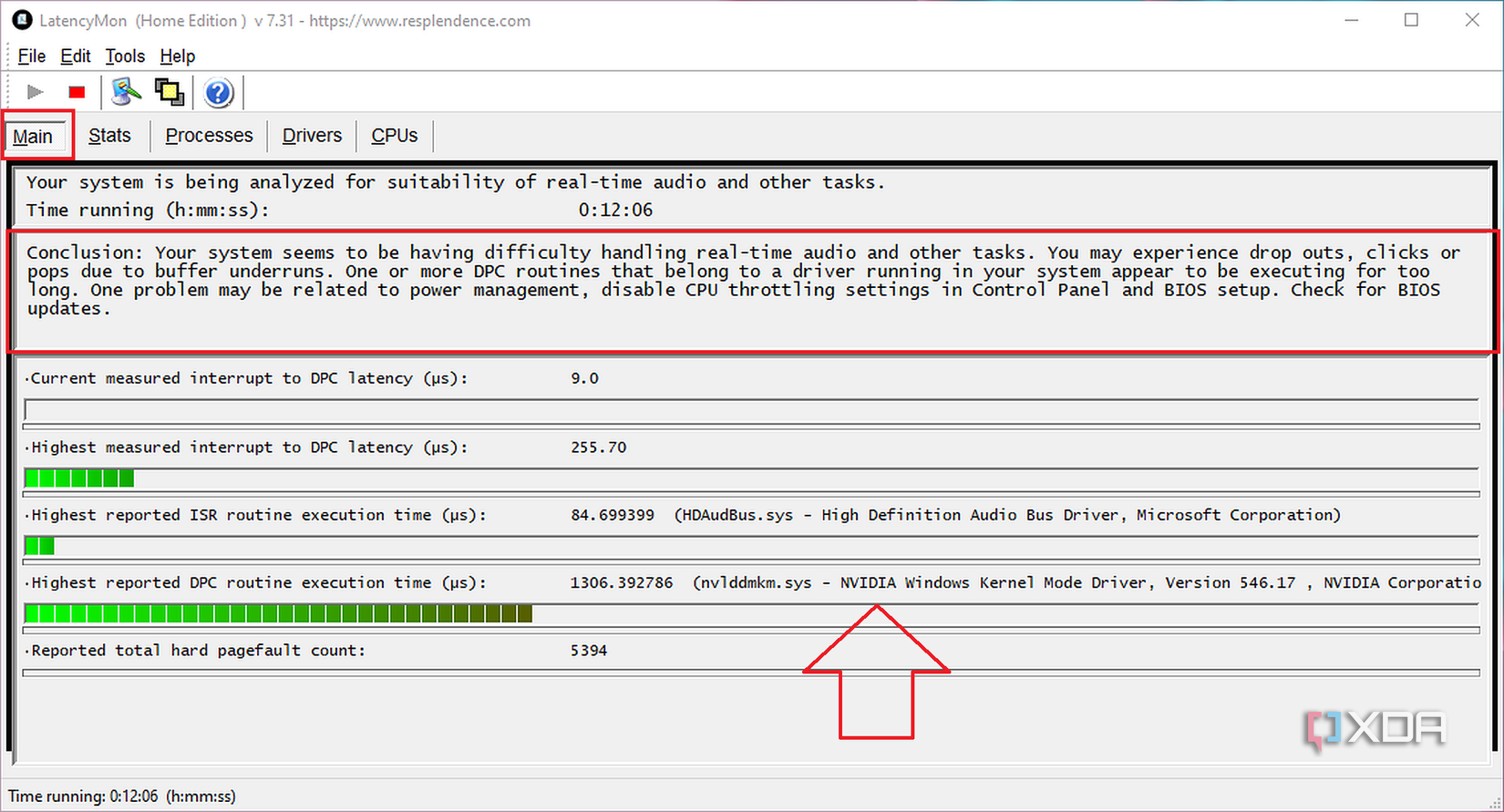
Task: Click the current interrupt to DPC latency bar
Action: (751, 410)
